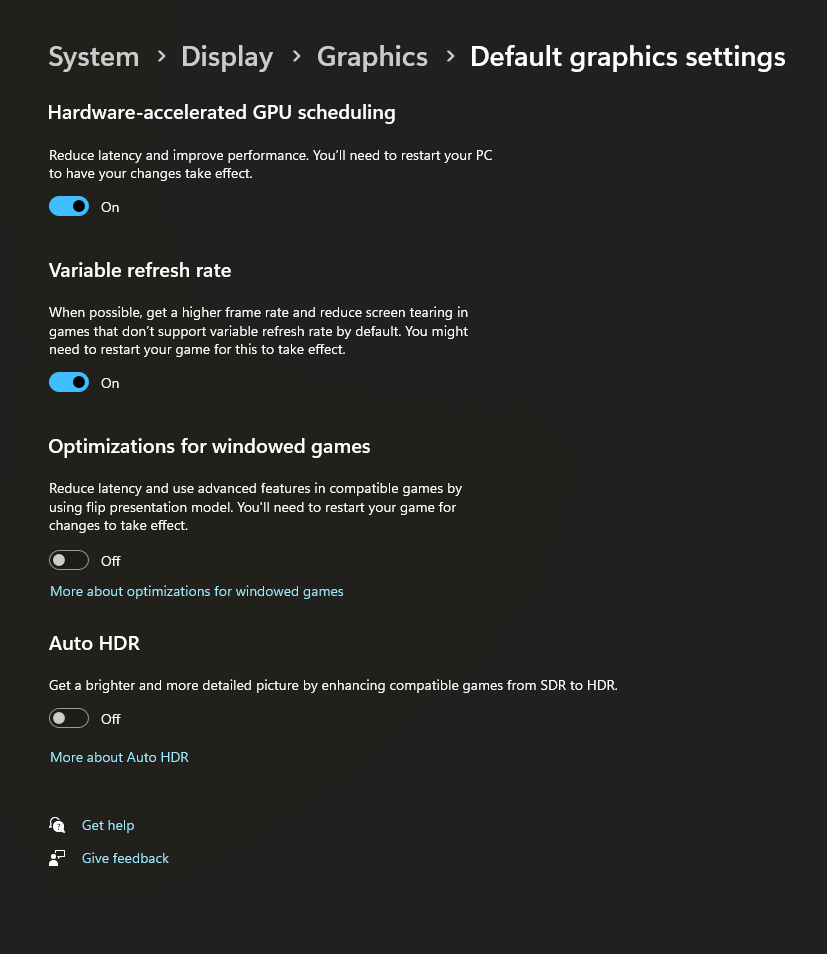Enable Optimizations for windowed games toggle
This screenshot has height=954, width=827.
(69, 561)
